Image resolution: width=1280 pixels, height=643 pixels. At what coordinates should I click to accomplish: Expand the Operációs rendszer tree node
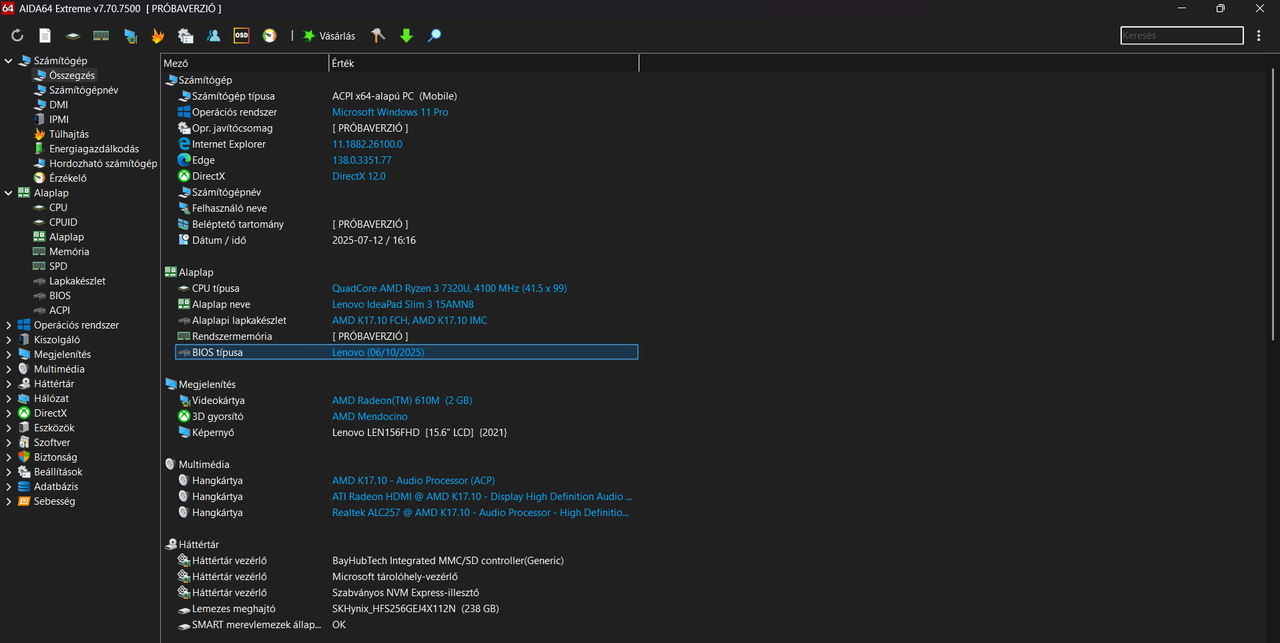coord(9,325)
